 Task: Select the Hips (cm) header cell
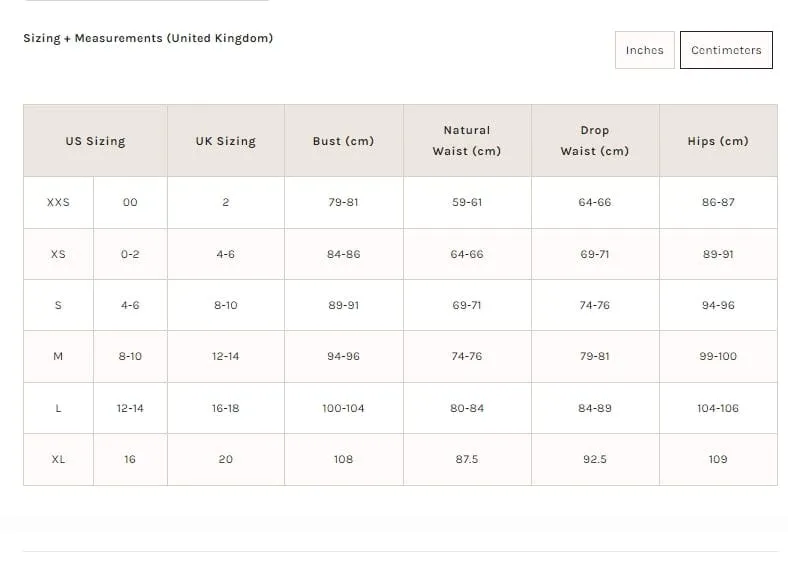[718, 141]
